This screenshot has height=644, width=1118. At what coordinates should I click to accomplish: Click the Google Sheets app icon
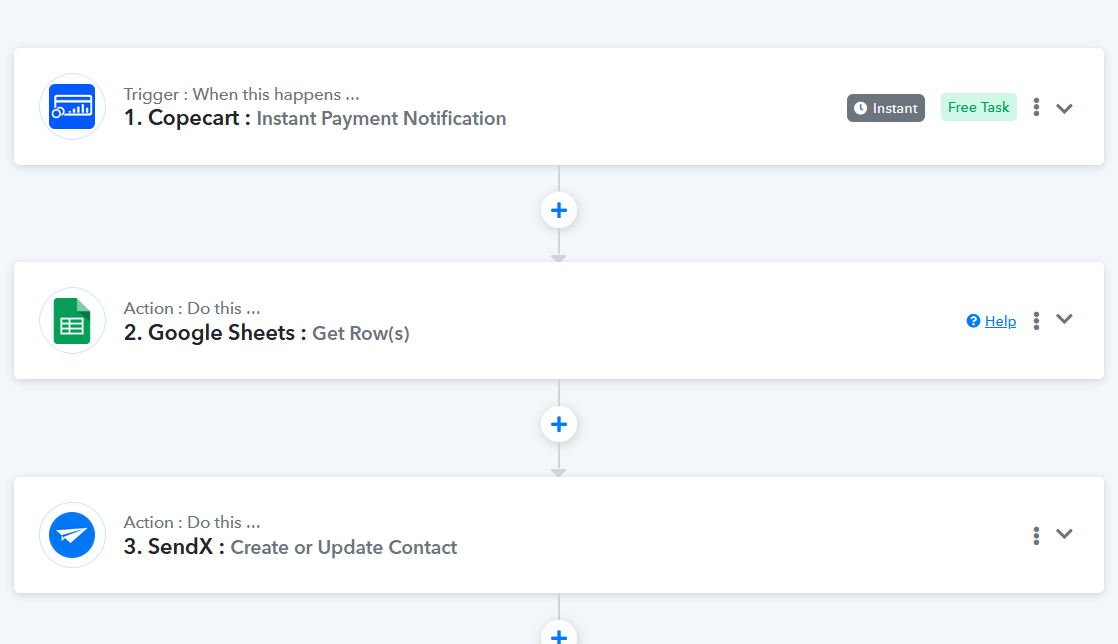72,321
